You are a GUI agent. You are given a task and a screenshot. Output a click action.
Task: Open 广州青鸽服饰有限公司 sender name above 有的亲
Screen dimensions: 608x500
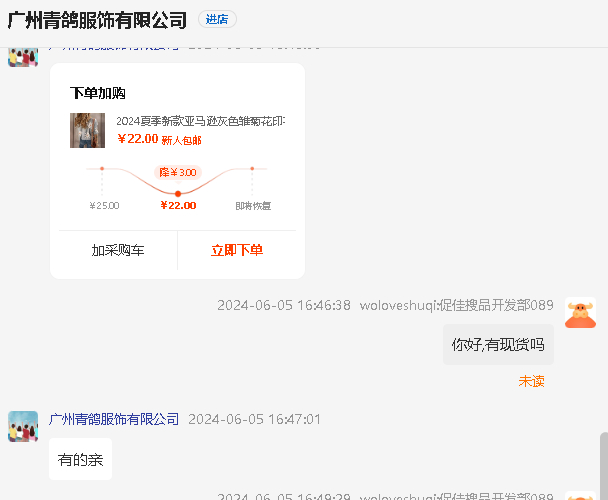pyautogui.click(x=114, y=419)
